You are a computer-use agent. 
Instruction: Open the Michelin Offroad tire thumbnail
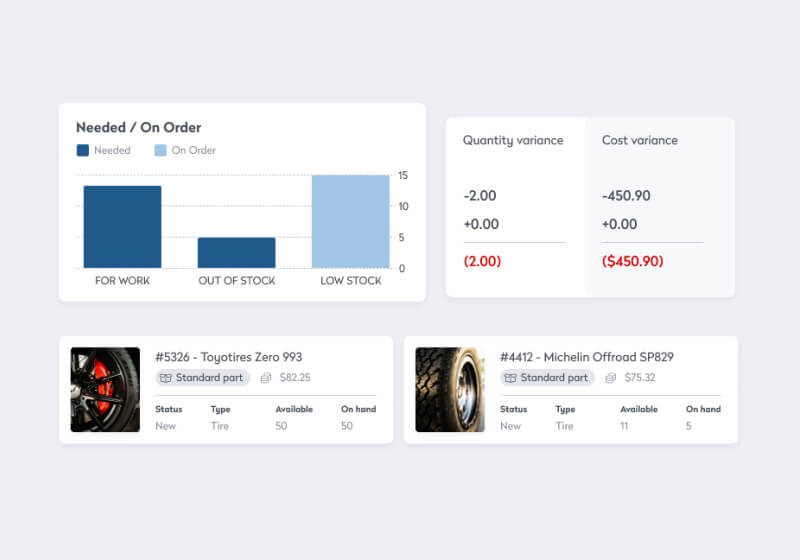[450, 389]
